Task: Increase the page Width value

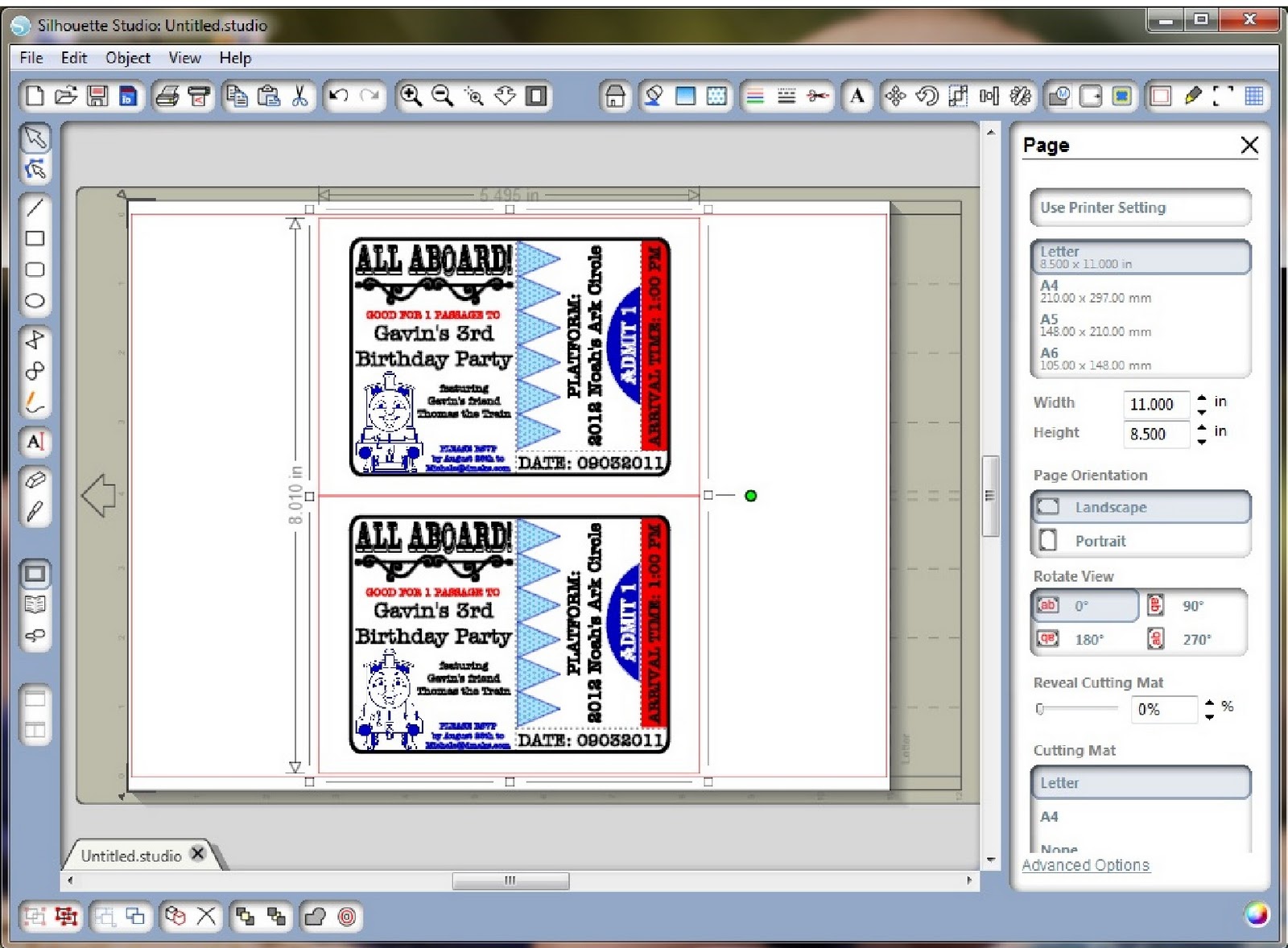Action: [1202, 398]
